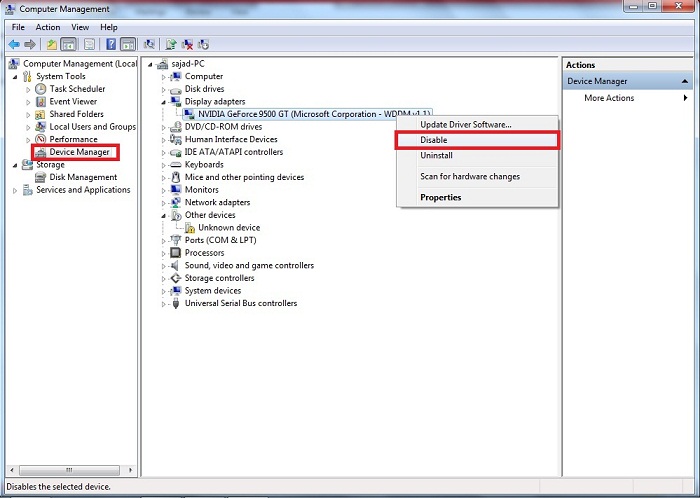Image resolution: width=700 pixels, height=498 pixels.
Task: Click the Network adapters icon
Action: [176, 202]
